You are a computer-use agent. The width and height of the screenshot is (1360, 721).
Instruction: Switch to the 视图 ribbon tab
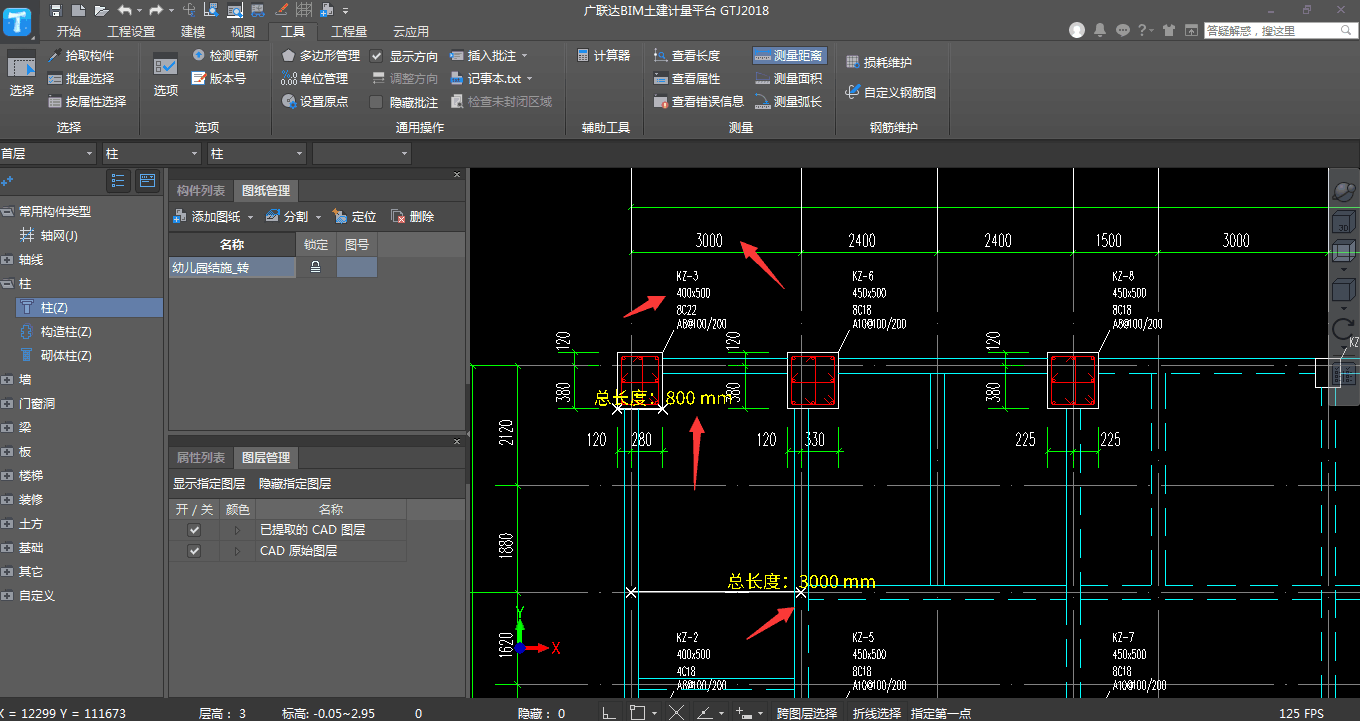(243, 31)
